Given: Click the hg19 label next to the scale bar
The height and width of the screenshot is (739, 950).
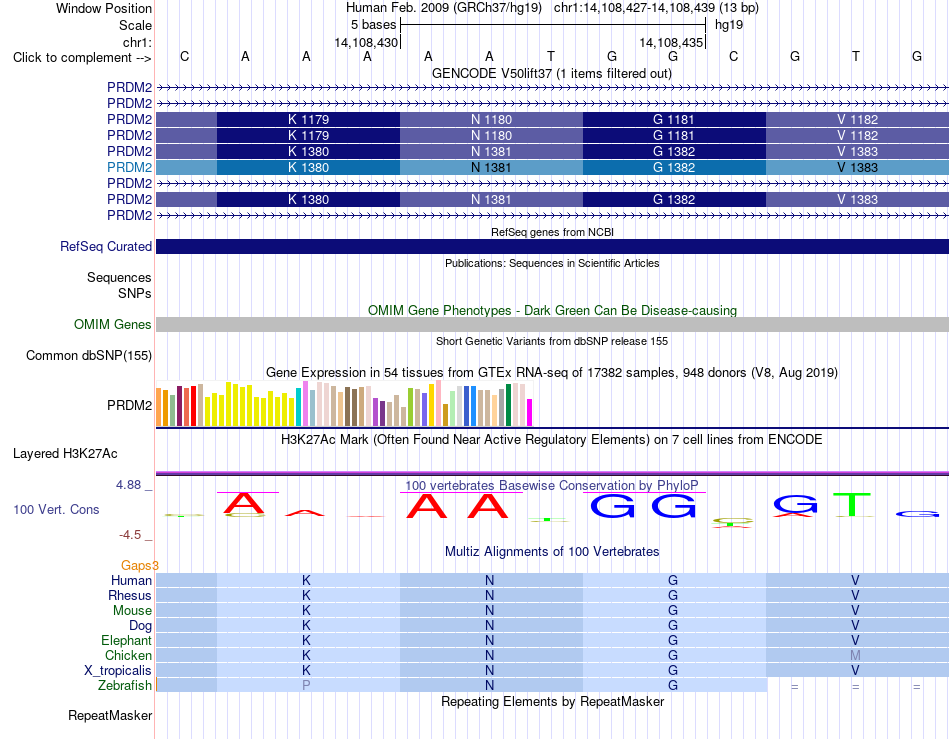Looking at the screenshot, I should pos(729,25).
